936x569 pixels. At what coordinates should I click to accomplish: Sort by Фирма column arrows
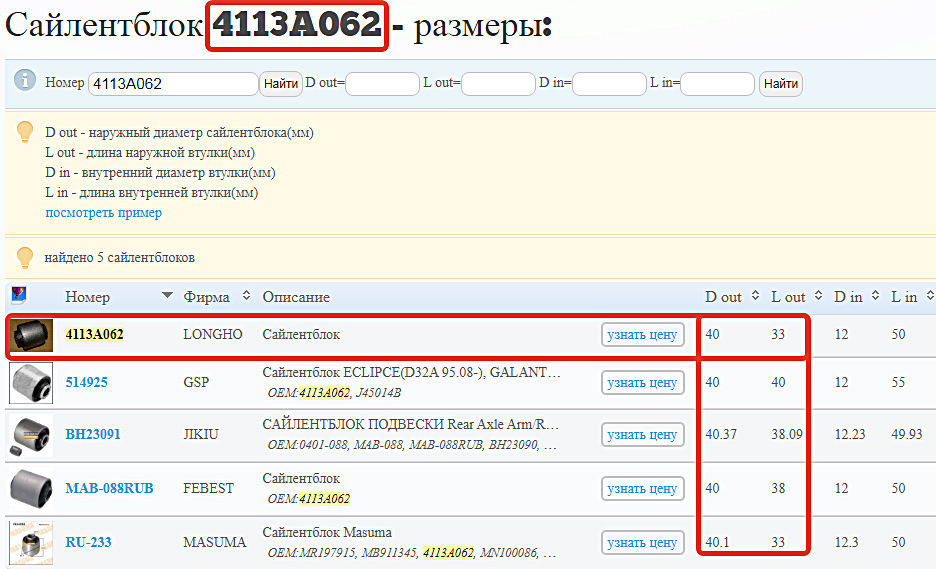point(247,295)
